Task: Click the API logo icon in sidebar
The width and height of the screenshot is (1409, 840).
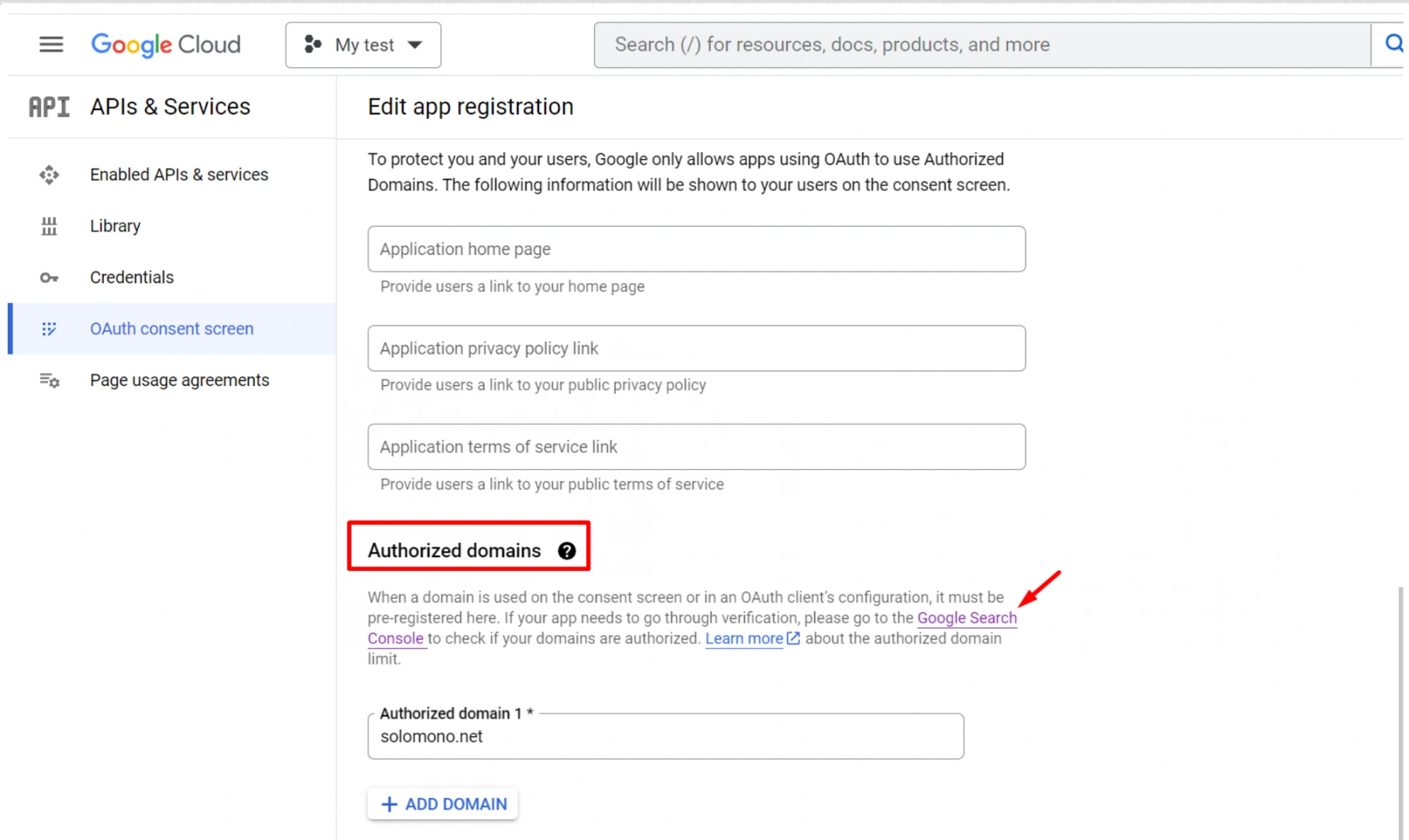Action: [49, 107]
